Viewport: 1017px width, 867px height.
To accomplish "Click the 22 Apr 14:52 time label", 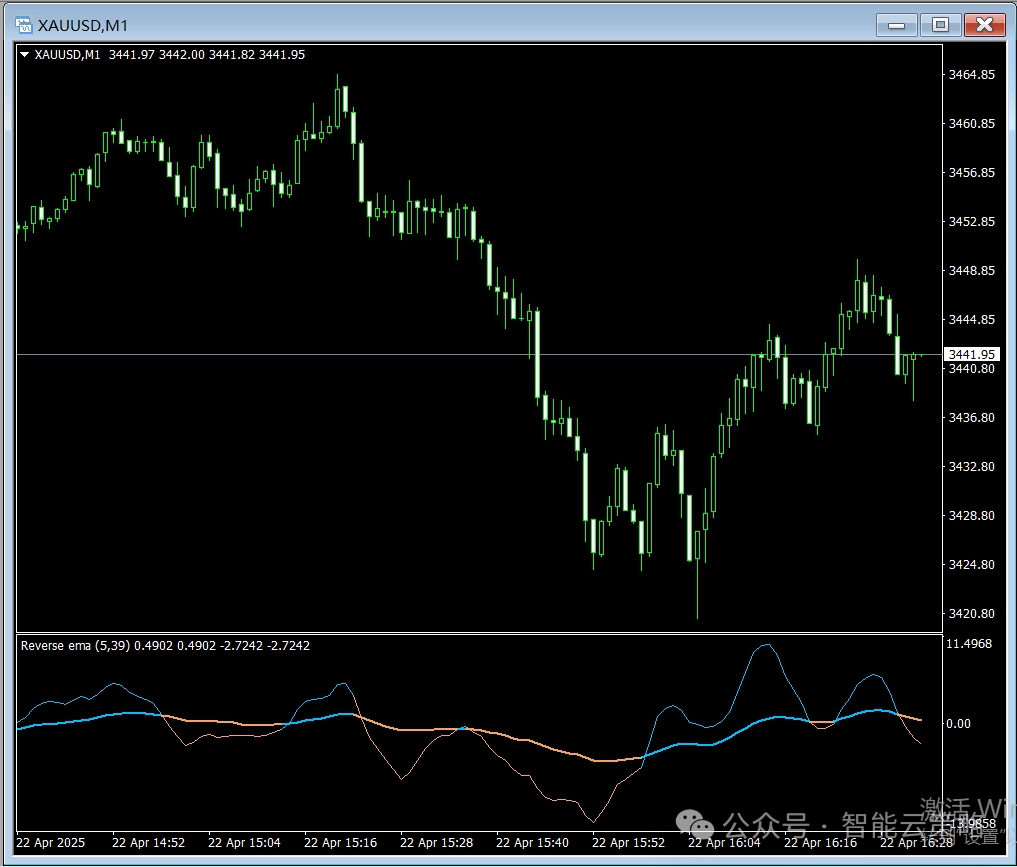I will pyautogui.click(x=148, y=842).
